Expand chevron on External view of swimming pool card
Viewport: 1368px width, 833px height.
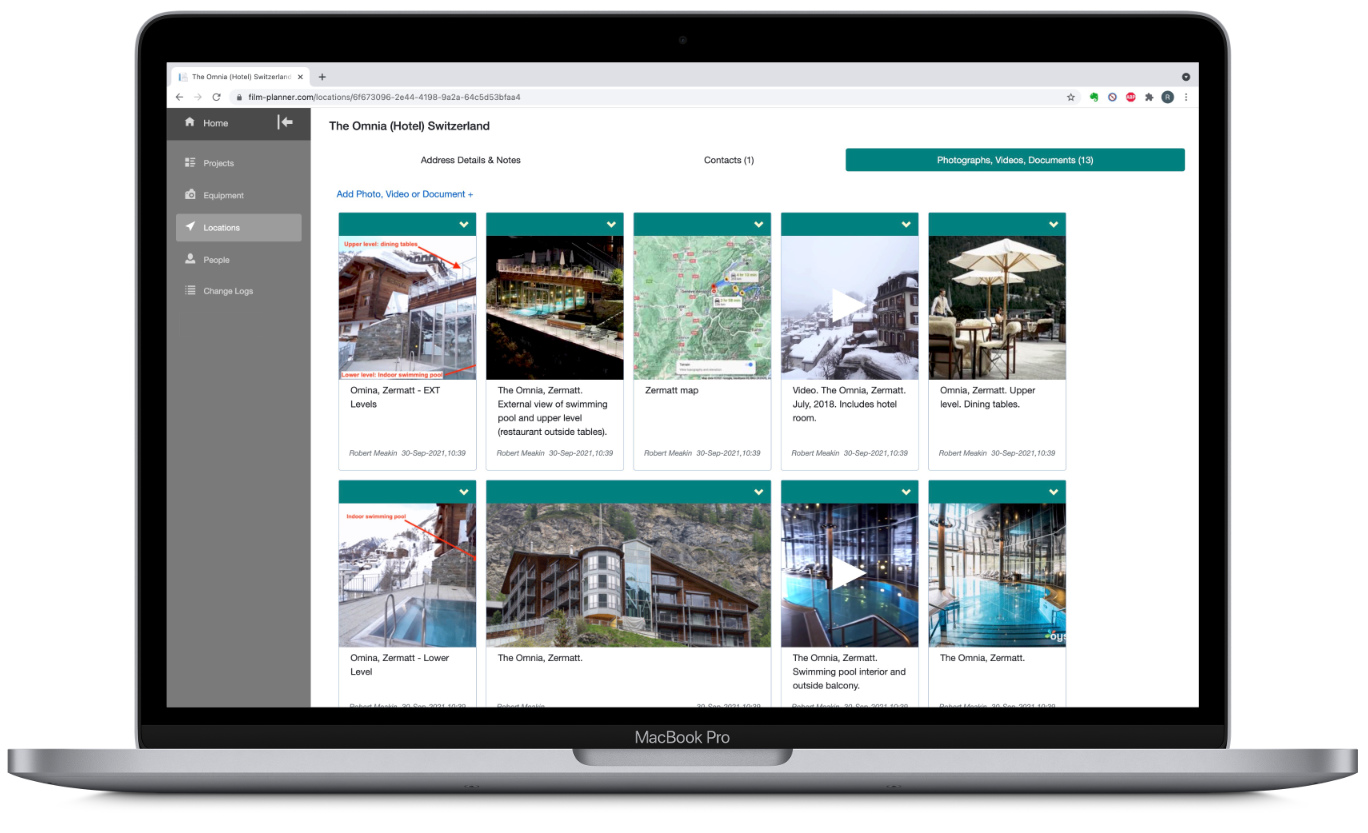611,224
